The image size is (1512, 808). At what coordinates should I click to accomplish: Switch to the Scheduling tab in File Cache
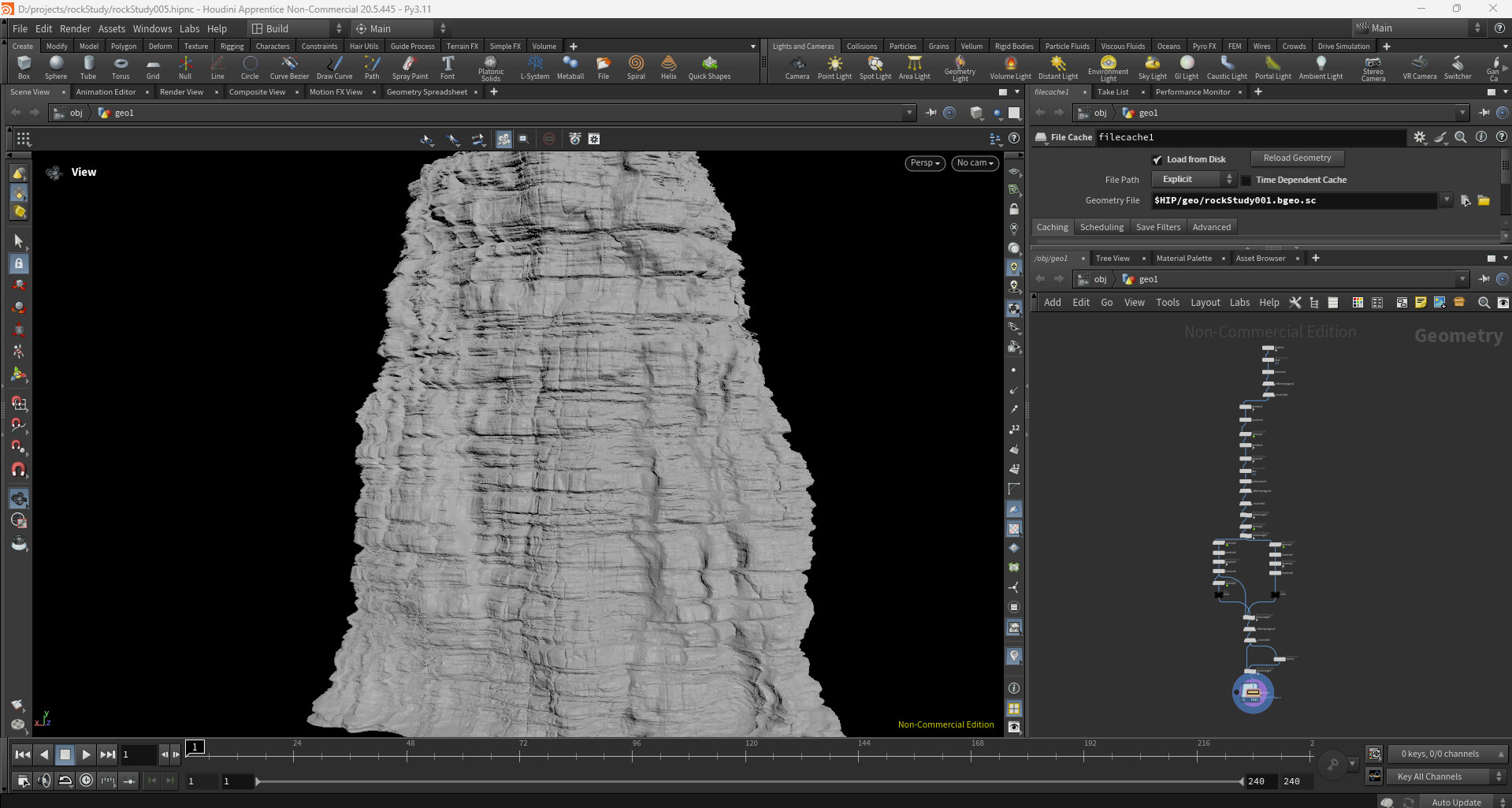pos(1101,226)
